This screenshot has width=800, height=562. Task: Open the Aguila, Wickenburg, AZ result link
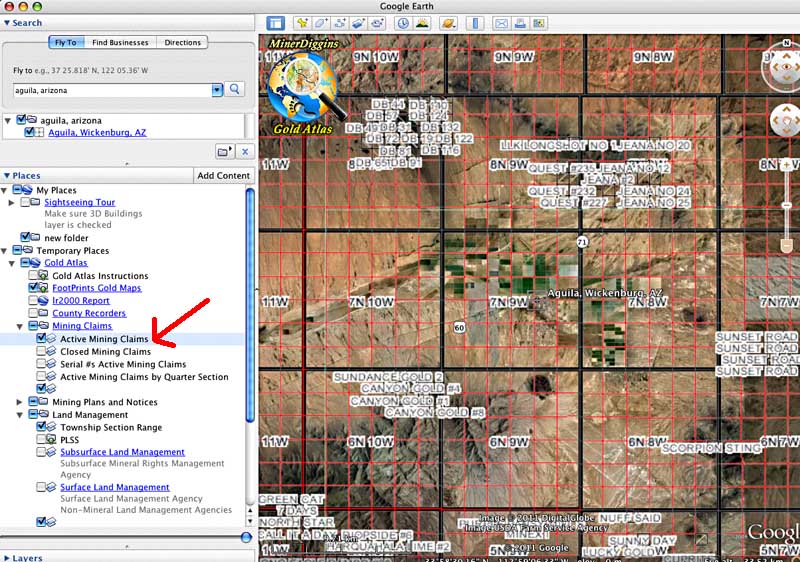point(97,133)
